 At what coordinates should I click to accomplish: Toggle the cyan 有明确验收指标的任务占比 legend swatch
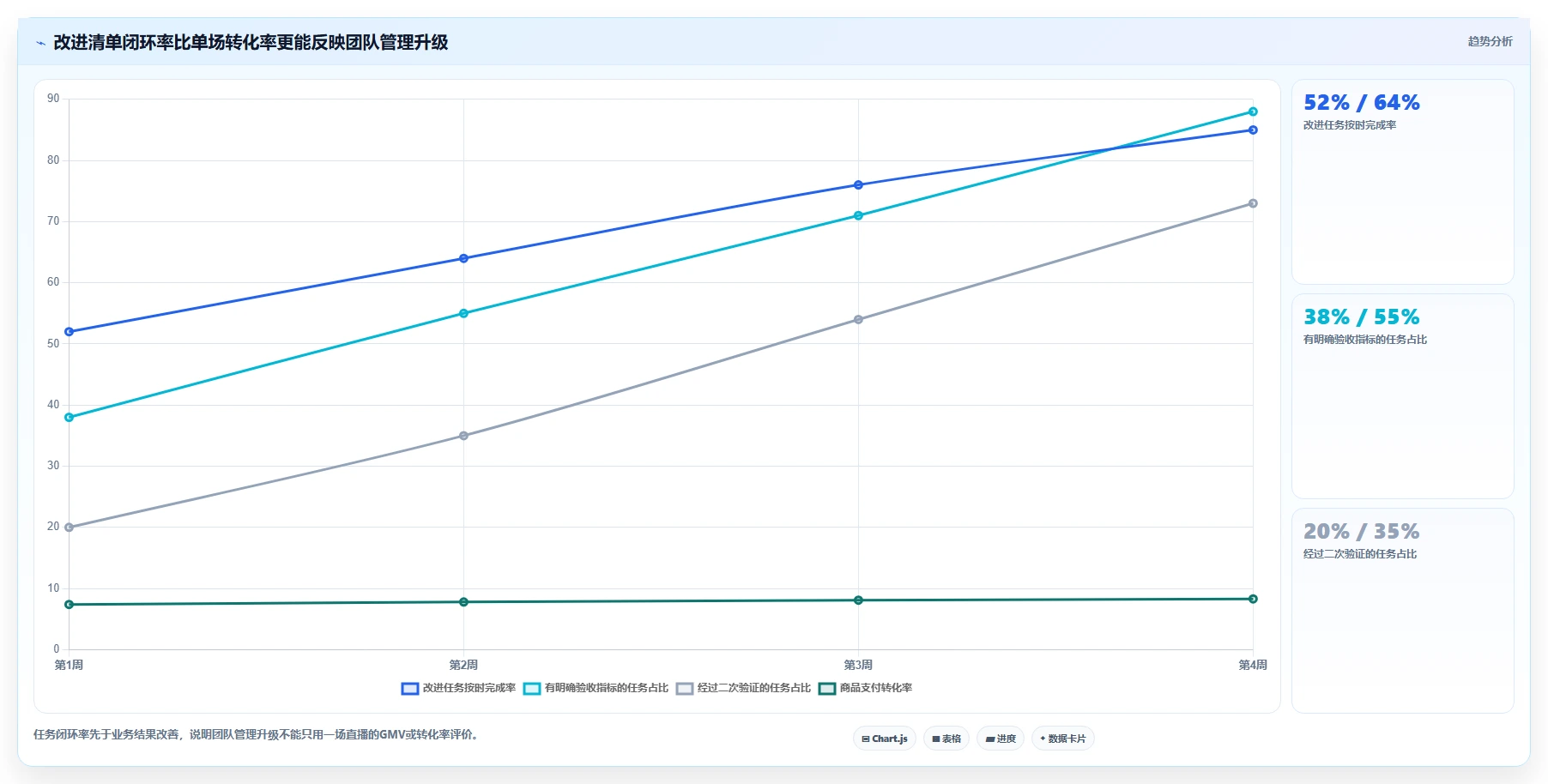(532, 688)
